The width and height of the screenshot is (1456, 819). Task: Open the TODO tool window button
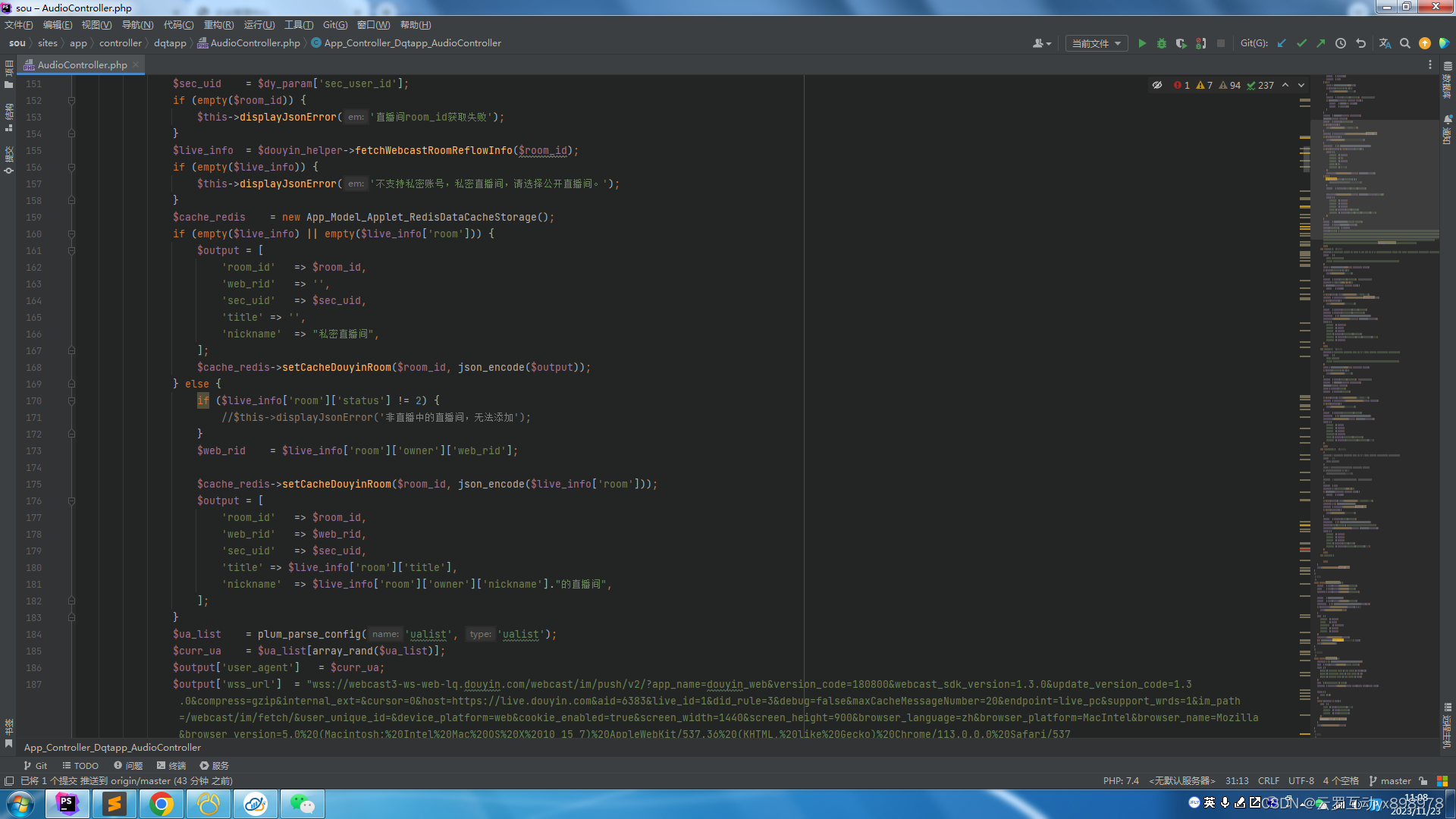tap(80, 766)
